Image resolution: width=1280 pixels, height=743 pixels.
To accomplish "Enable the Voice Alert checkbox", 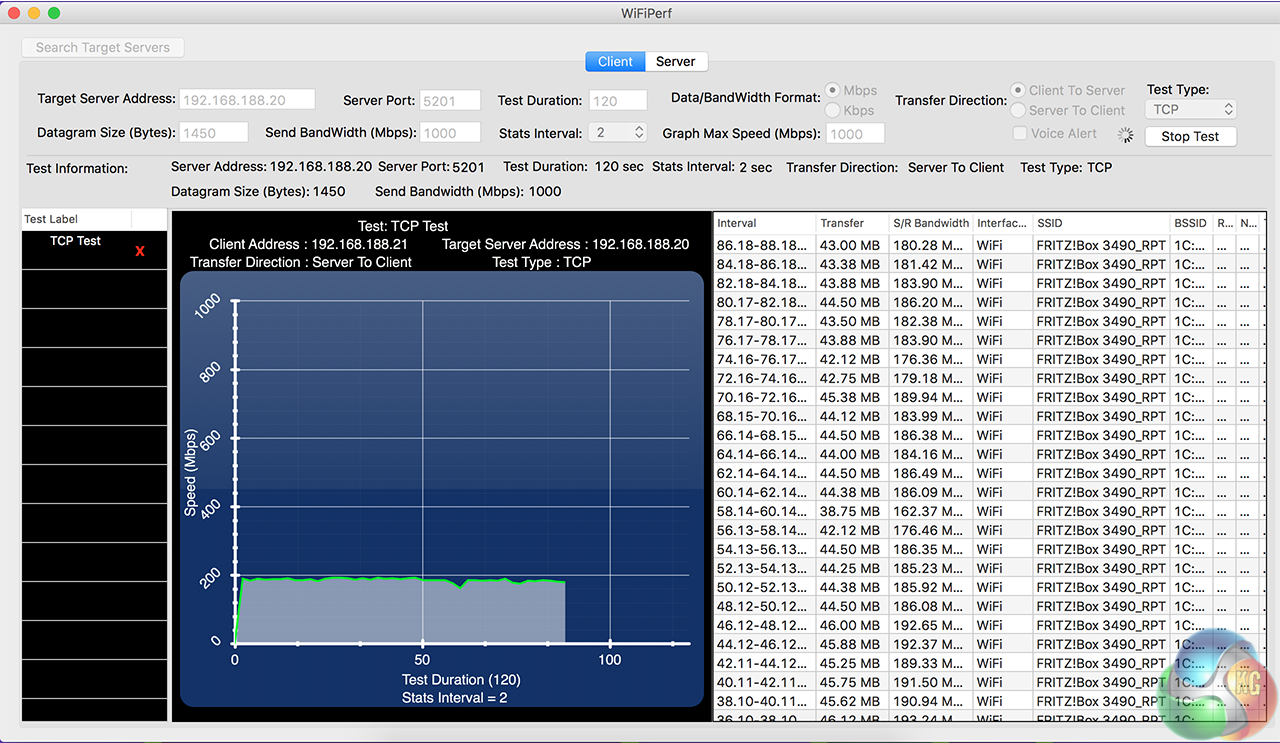I will tap(1019, 134).
